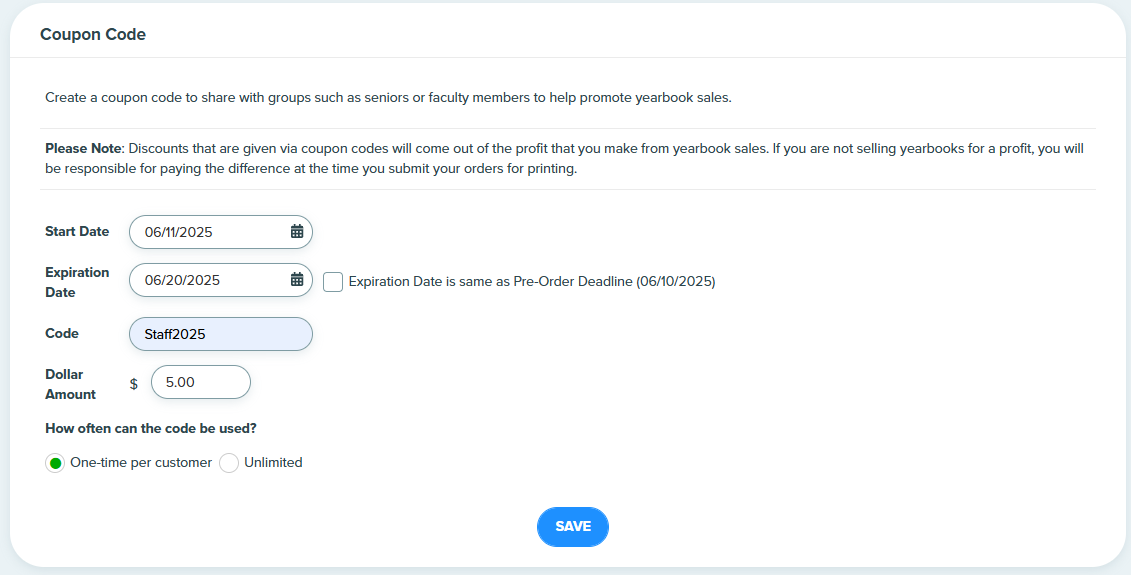Click the Expiration Date field showing 06/20/2025
The width and height of the screenshot is (1131, 575).
tap(221, 280)
